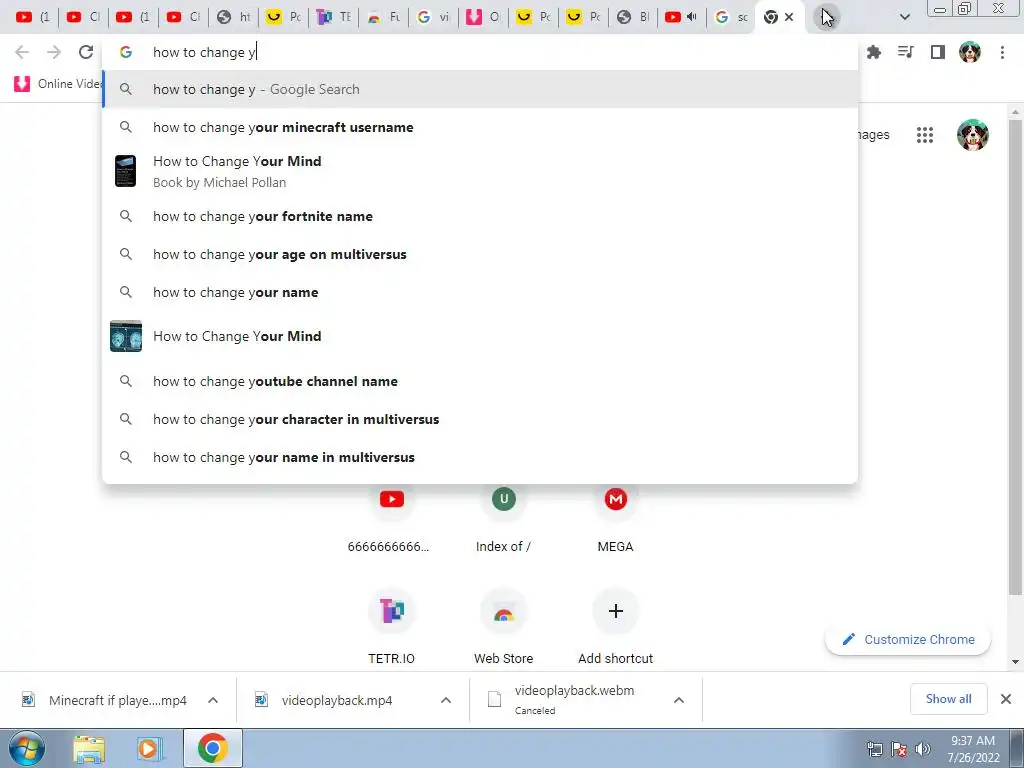
Task: Open the YouTube shortcut tile
Action: click(x=392, y=500)
